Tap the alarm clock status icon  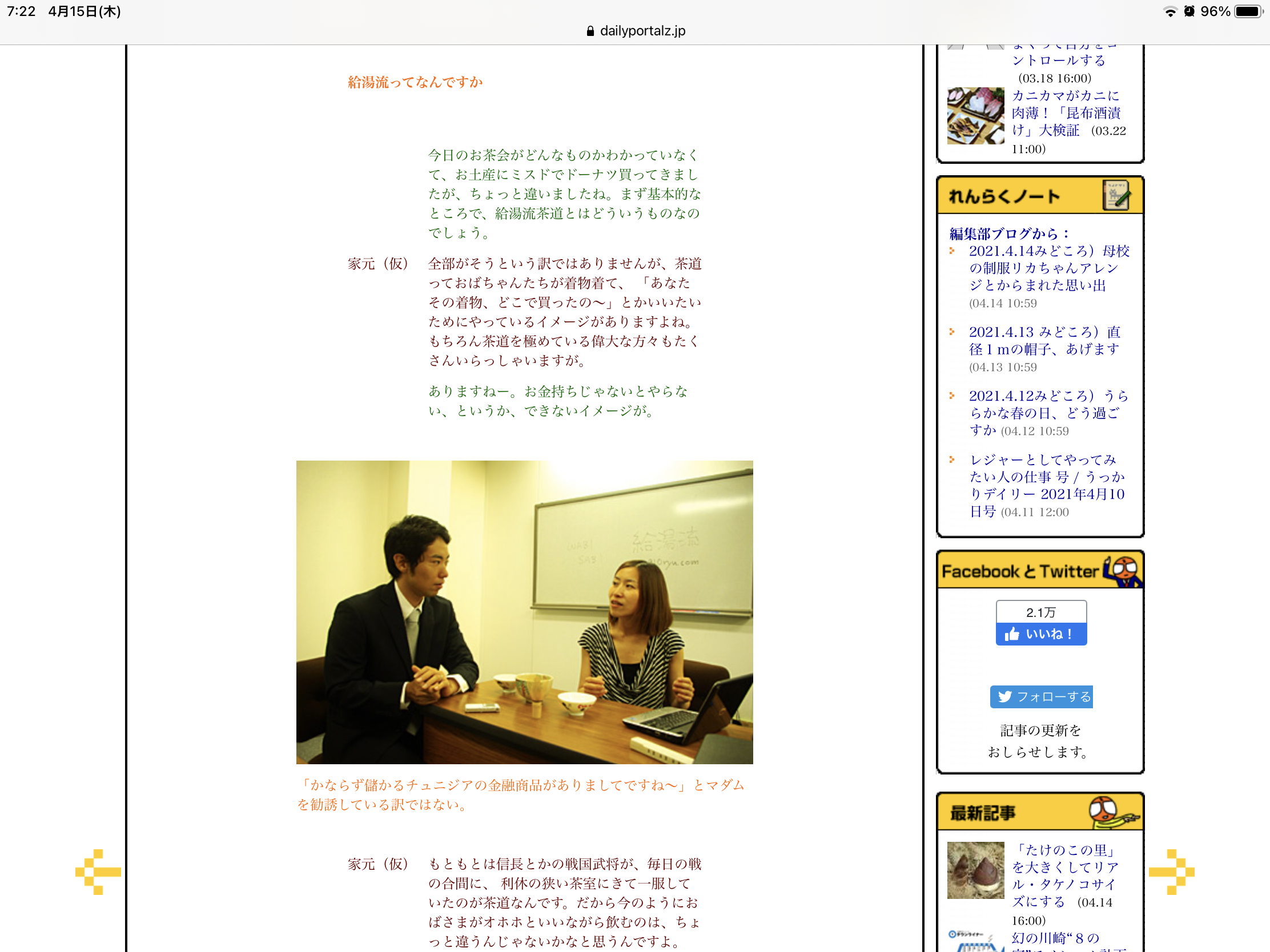point(1189,11)
